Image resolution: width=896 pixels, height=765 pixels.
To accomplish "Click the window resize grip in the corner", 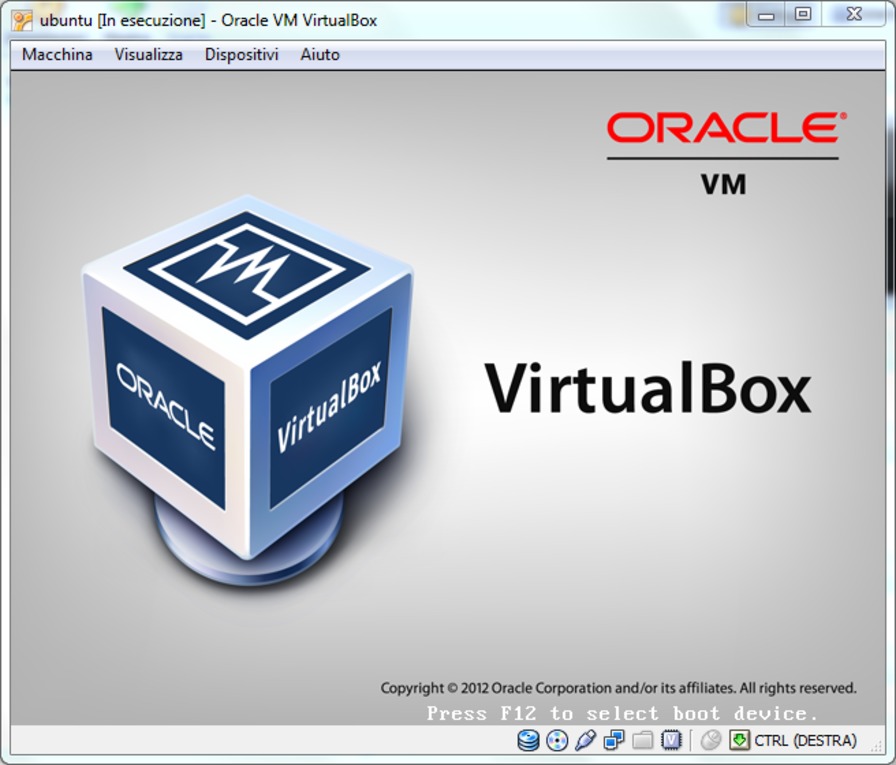I will click(875, 744).
